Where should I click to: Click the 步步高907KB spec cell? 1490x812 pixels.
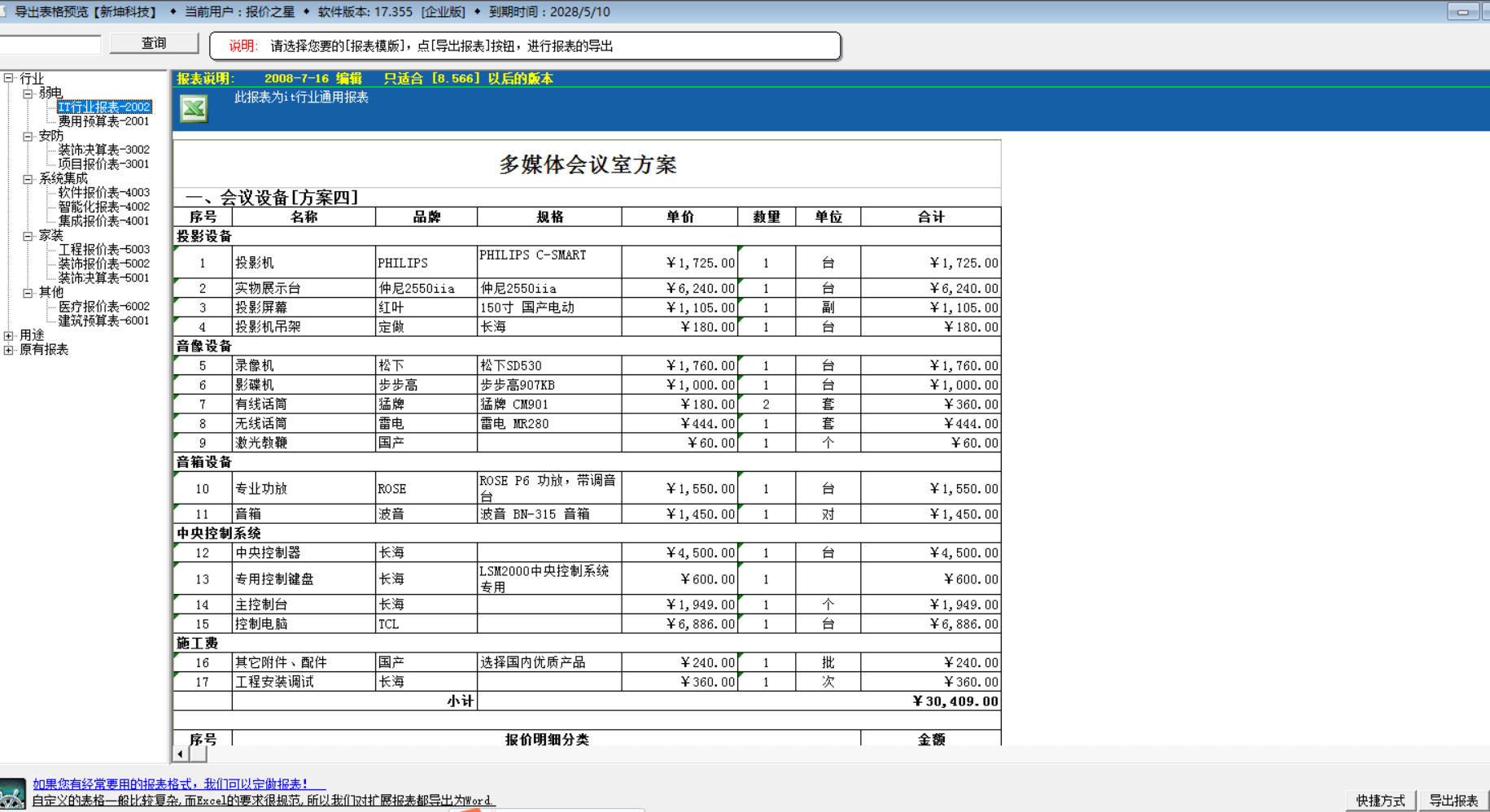coord(550,385)
